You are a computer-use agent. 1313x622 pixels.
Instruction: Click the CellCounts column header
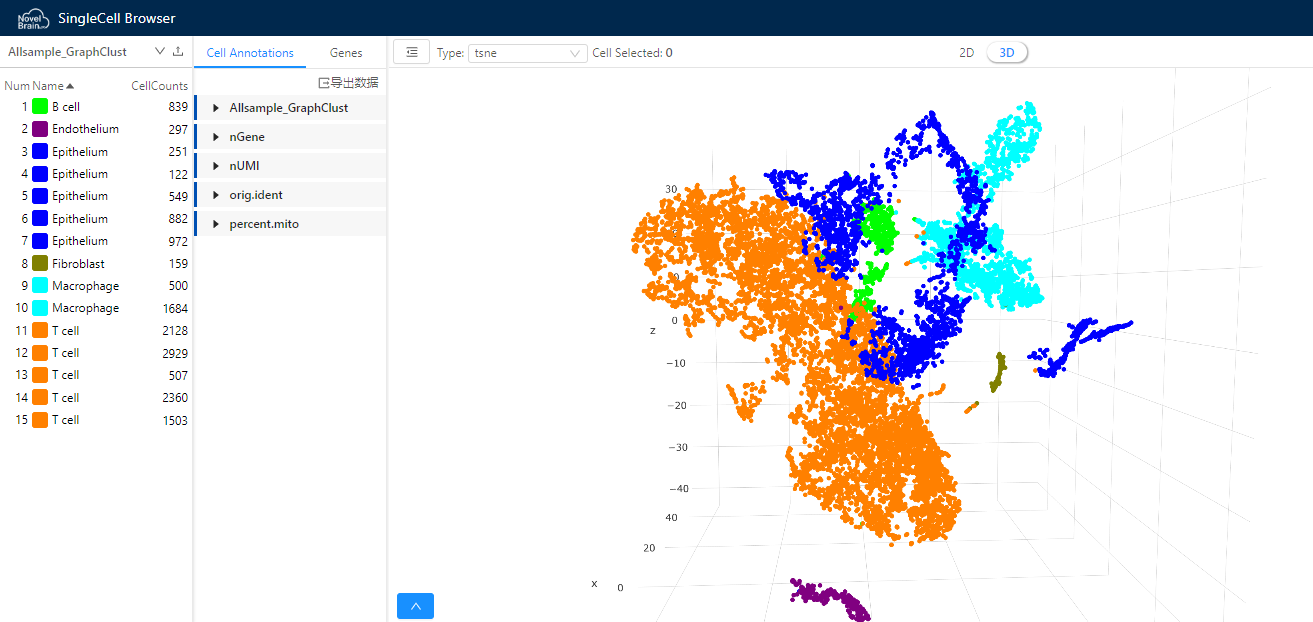click(159, 86)
